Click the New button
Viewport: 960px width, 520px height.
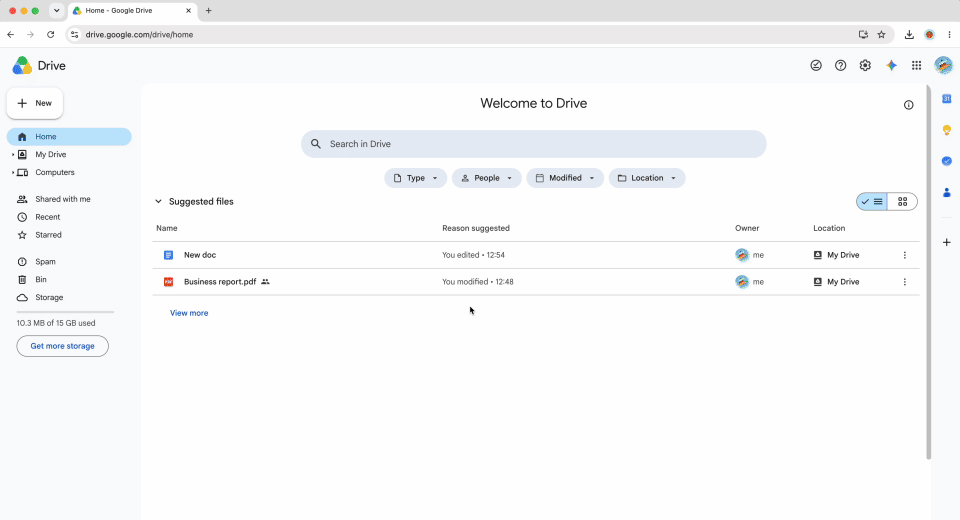tap(35, 103)
